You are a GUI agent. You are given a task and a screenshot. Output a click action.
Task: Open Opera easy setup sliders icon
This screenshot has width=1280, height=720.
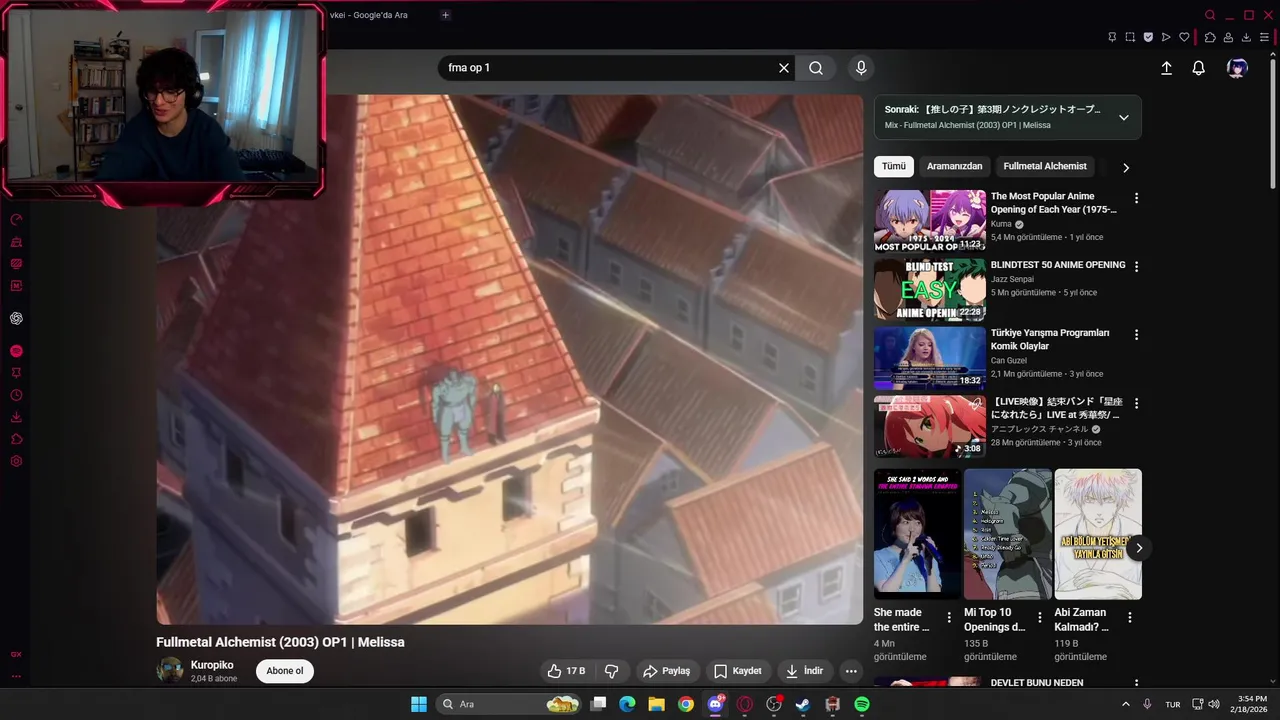coord(1264,37)
